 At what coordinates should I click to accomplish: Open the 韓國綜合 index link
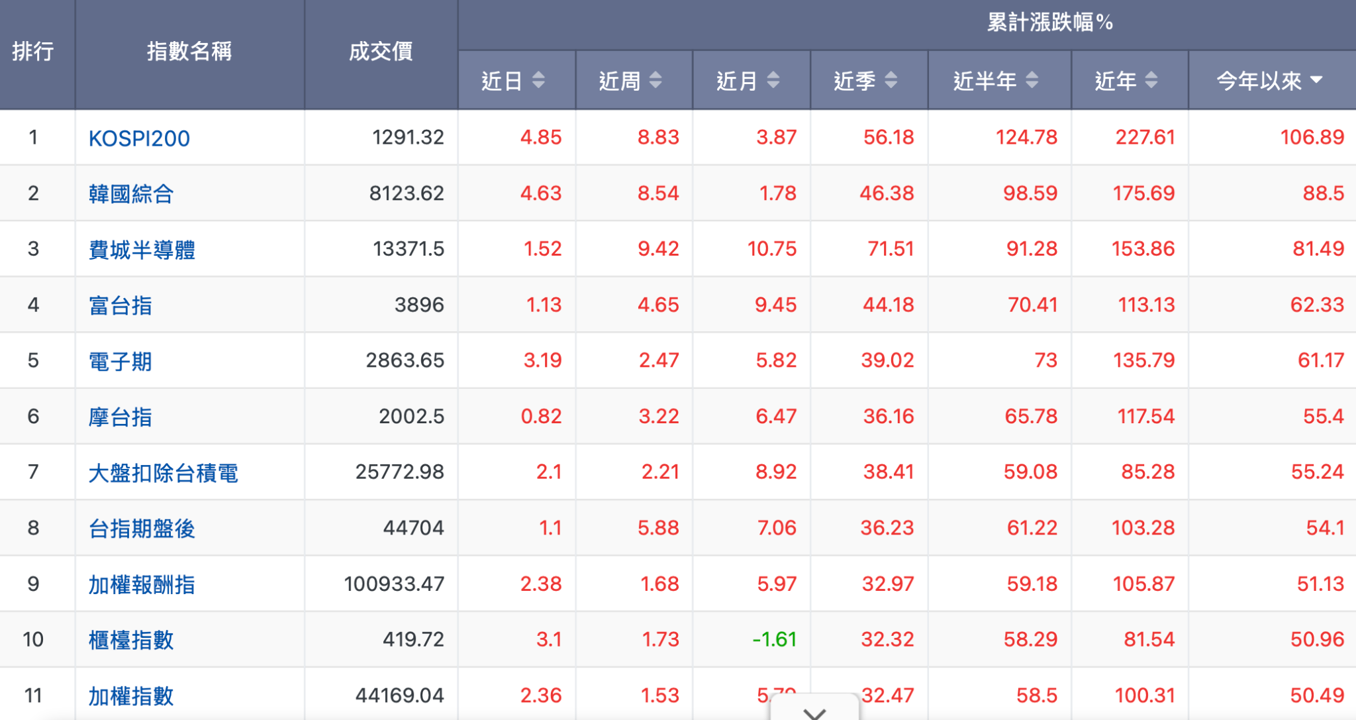pos(131,194)
